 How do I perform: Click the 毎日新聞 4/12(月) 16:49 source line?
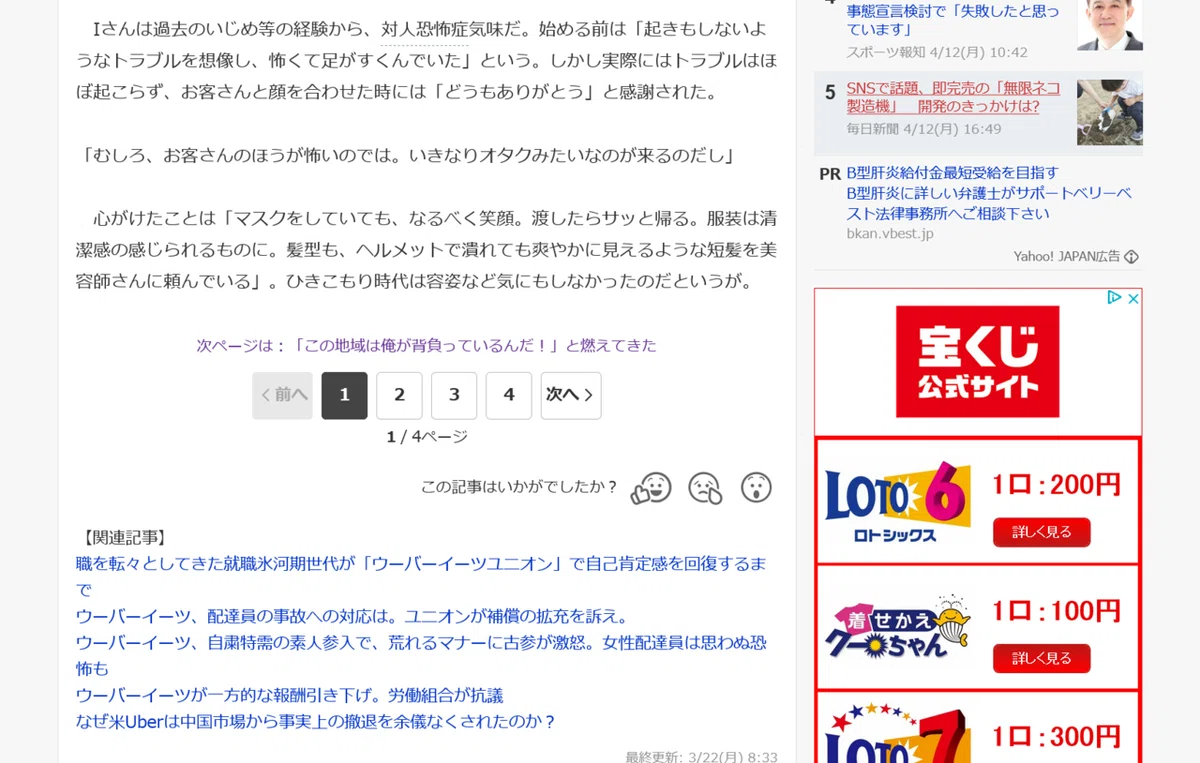924,129
